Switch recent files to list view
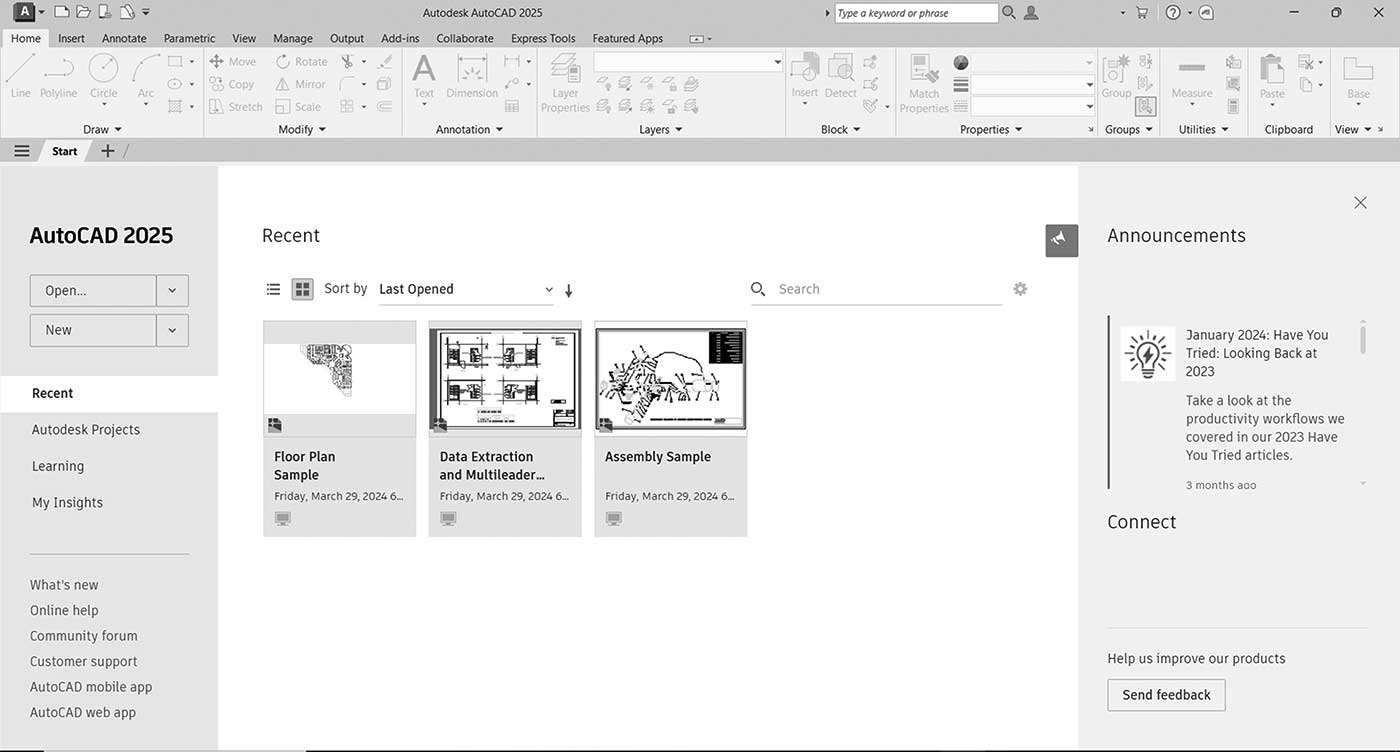This screenshot has height=752, width=1400. (x=273, y=289)
